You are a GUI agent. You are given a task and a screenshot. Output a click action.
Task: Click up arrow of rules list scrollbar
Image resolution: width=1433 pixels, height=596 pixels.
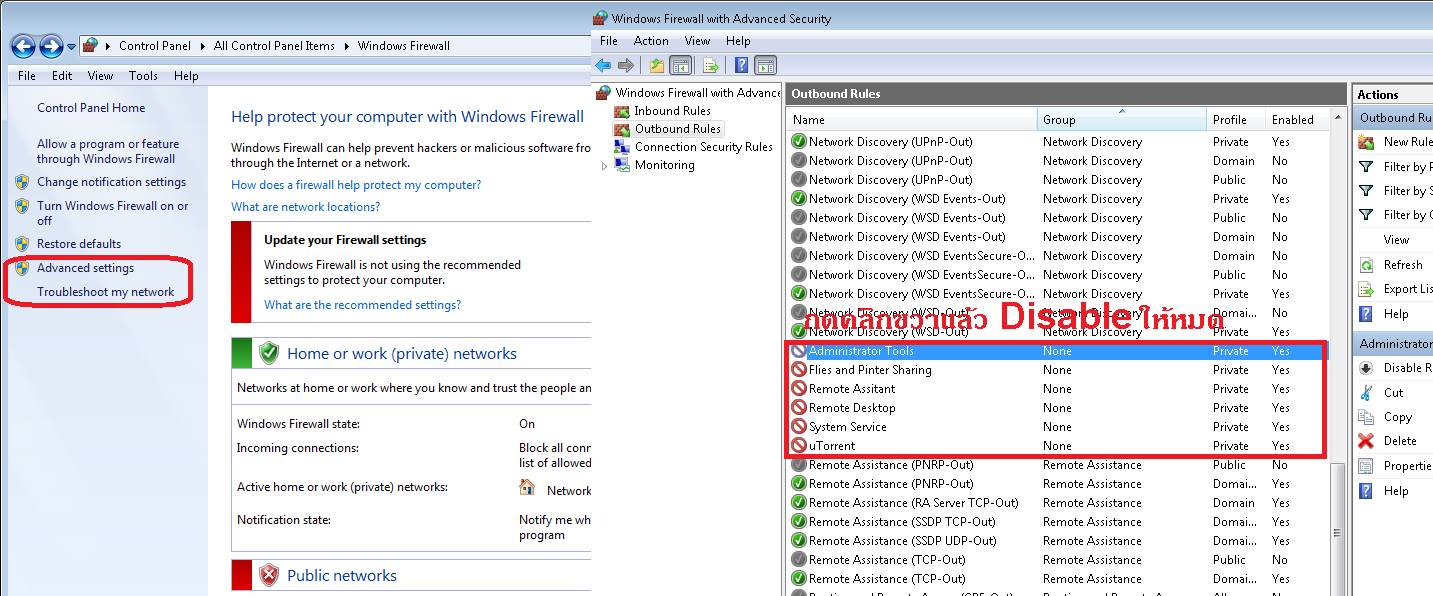(x=1339, y=118)
